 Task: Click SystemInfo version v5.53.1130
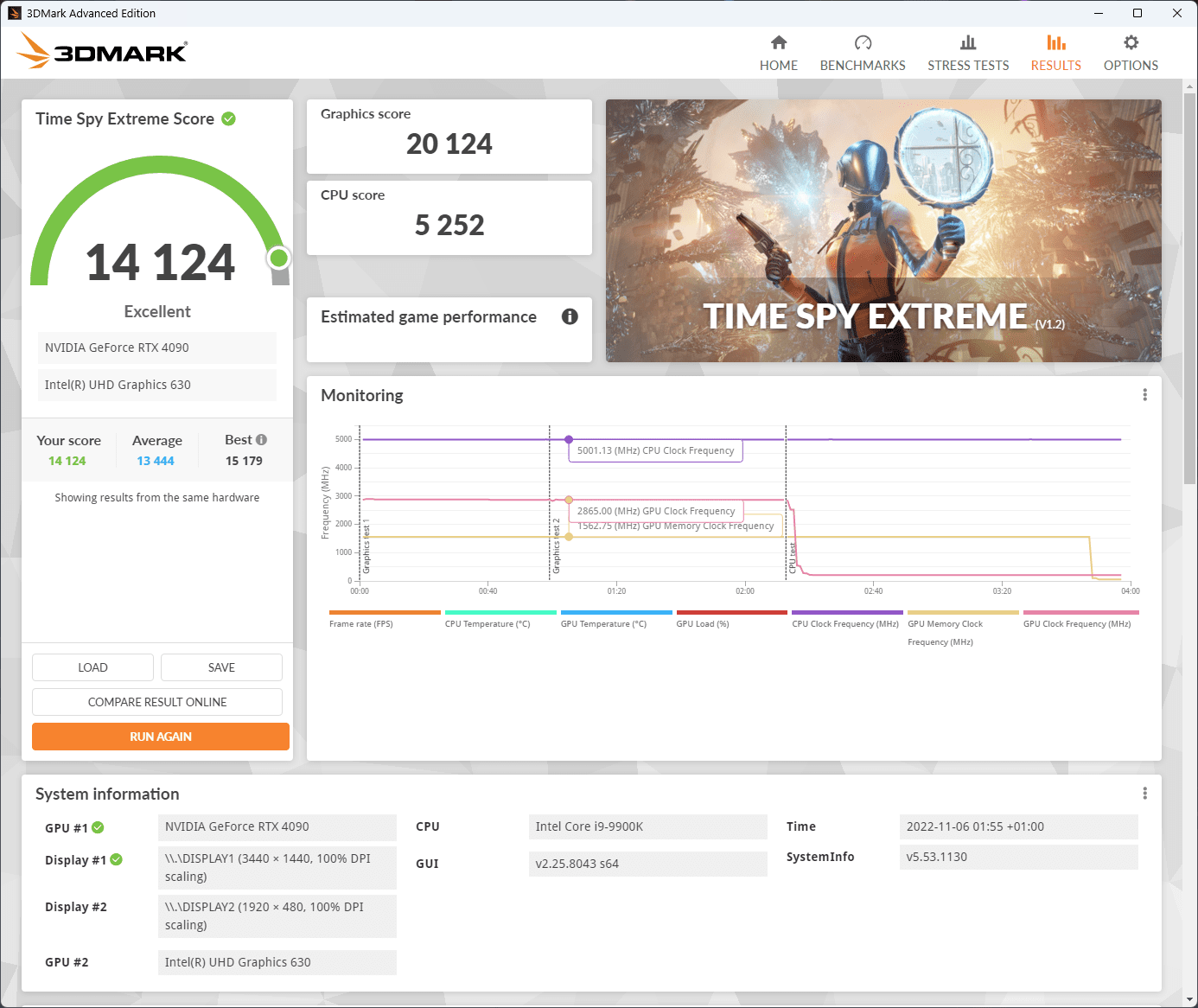[1019, 857]
